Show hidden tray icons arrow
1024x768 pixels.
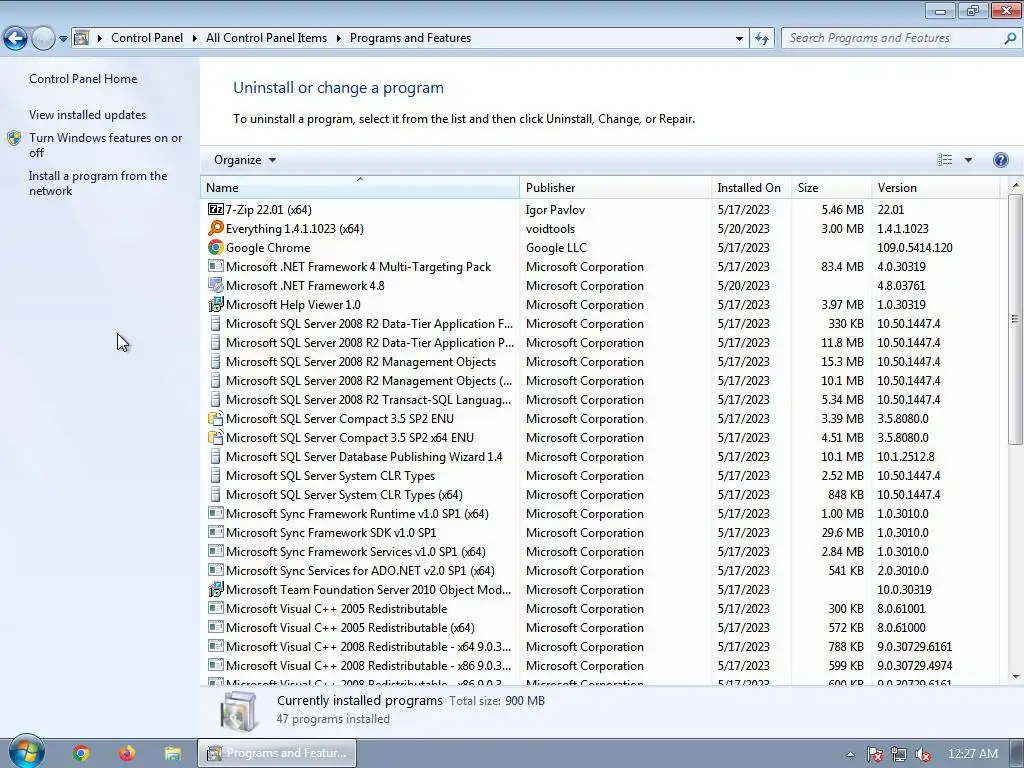click(850, 754)
